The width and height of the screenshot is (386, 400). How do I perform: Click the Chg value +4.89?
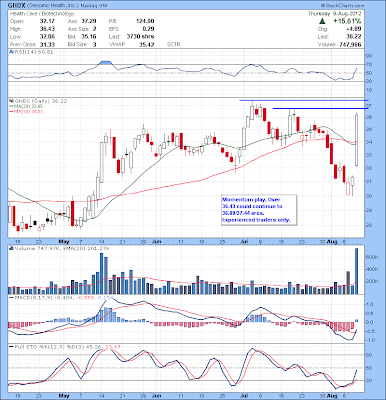[x=354, y=29]
